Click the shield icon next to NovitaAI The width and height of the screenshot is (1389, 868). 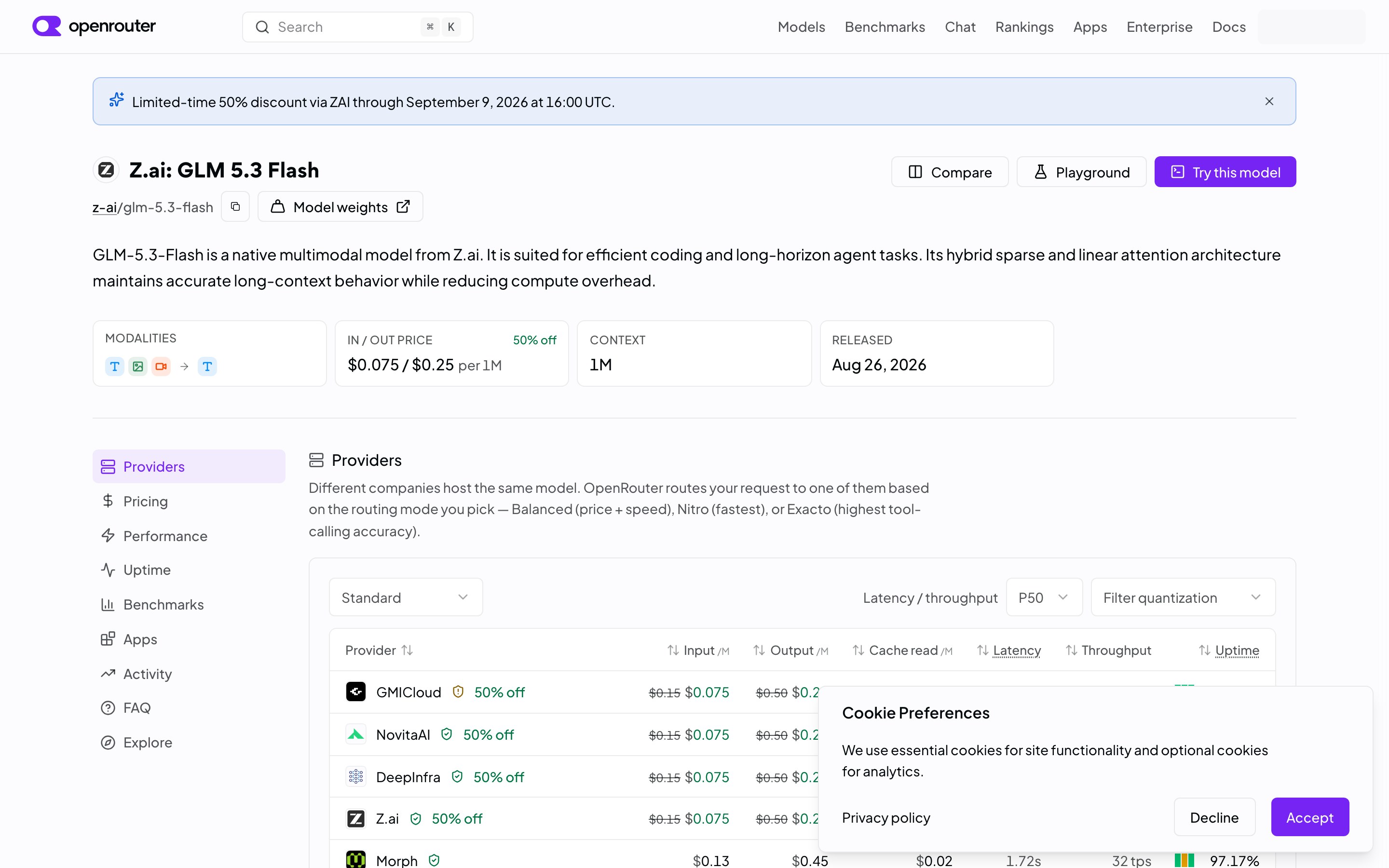(x=447, y=734)
